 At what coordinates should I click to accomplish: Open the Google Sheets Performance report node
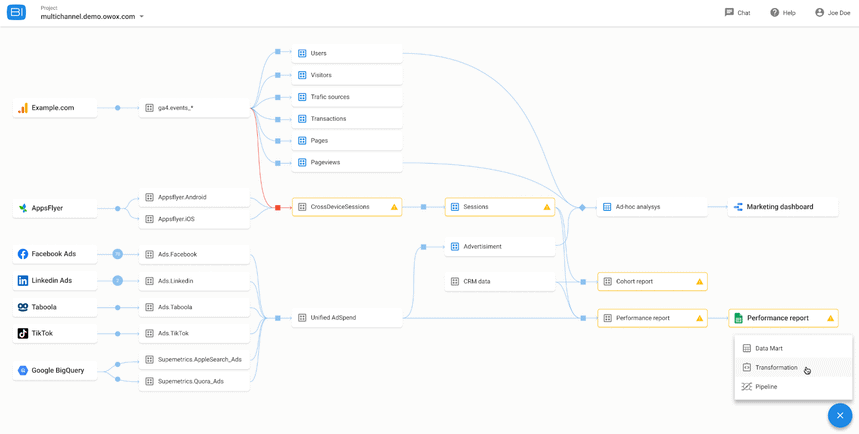[x=783, y=318]
